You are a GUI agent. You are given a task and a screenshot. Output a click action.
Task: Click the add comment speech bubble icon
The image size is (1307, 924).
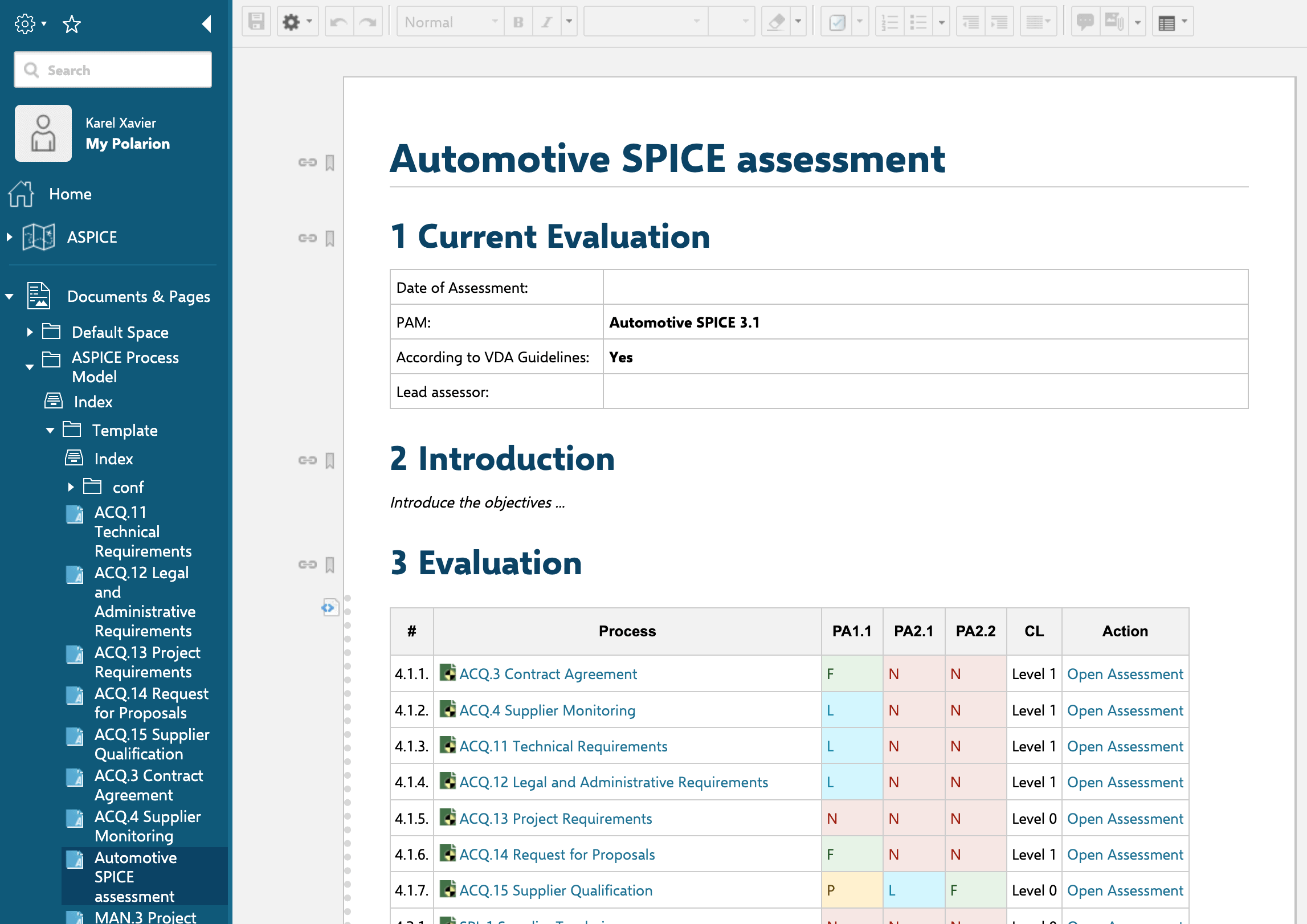[x=1085, y=22]
